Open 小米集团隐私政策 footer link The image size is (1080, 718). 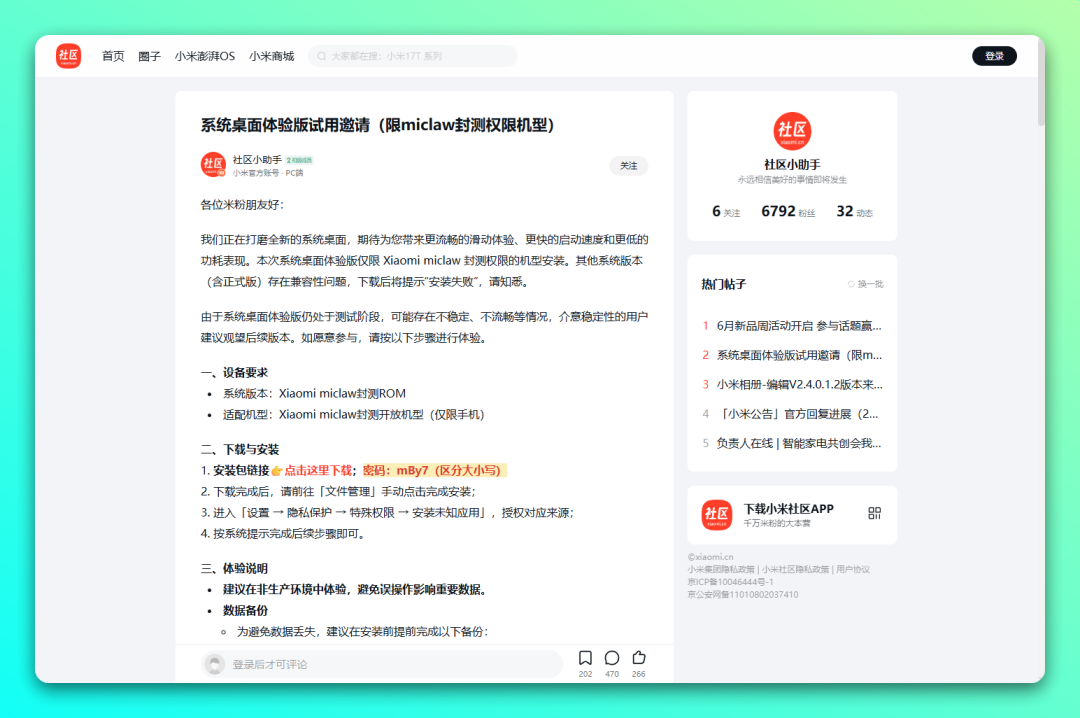[720, 569]
